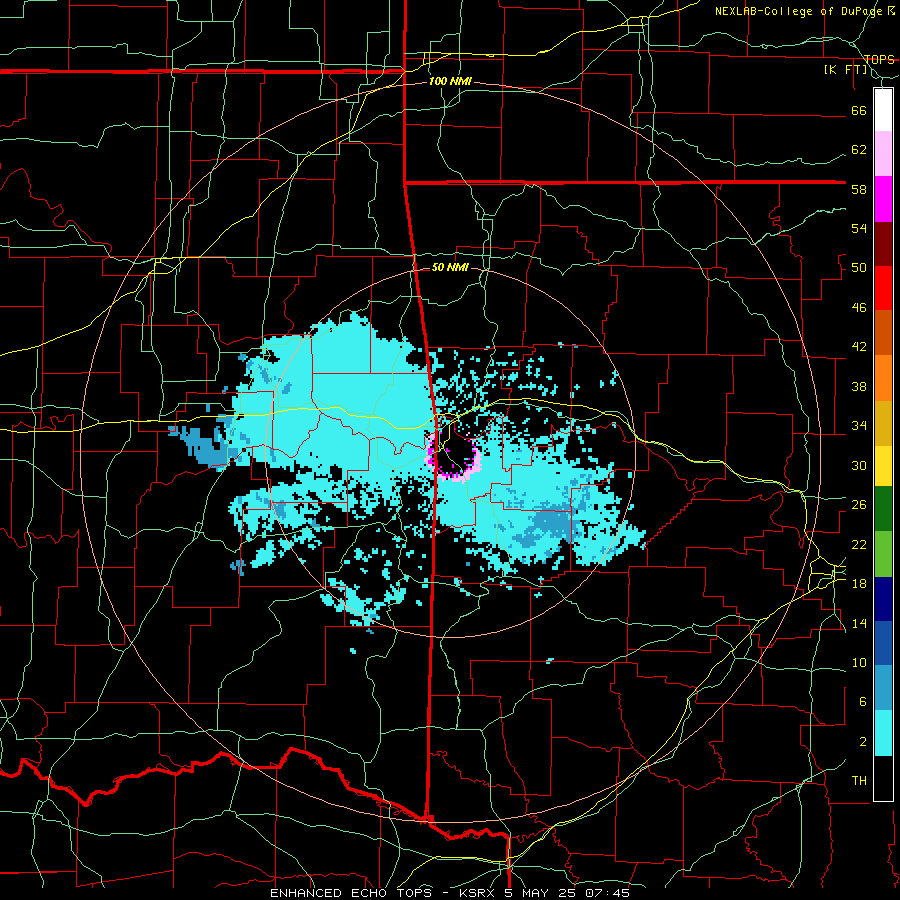
Task: Click the dark maroon legend swatch
Action: (x=883, y=244)
